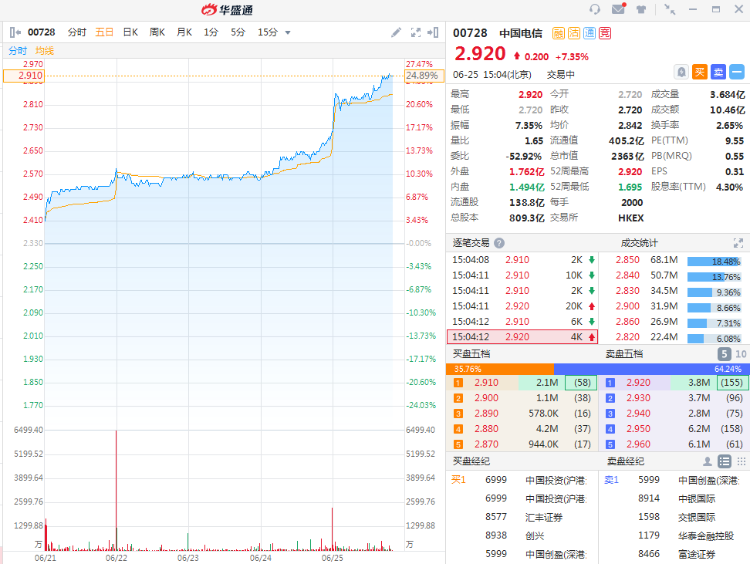Collapse the right quote panel icon
The width and height of the screenshot is (750, 564).
point(433,32)
